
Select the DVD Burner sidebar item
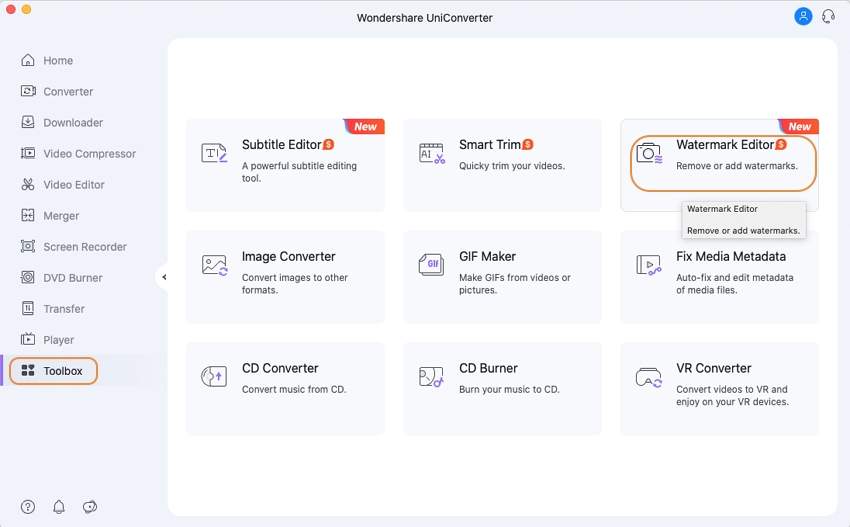pyautogui.click(x=72, y=277)
